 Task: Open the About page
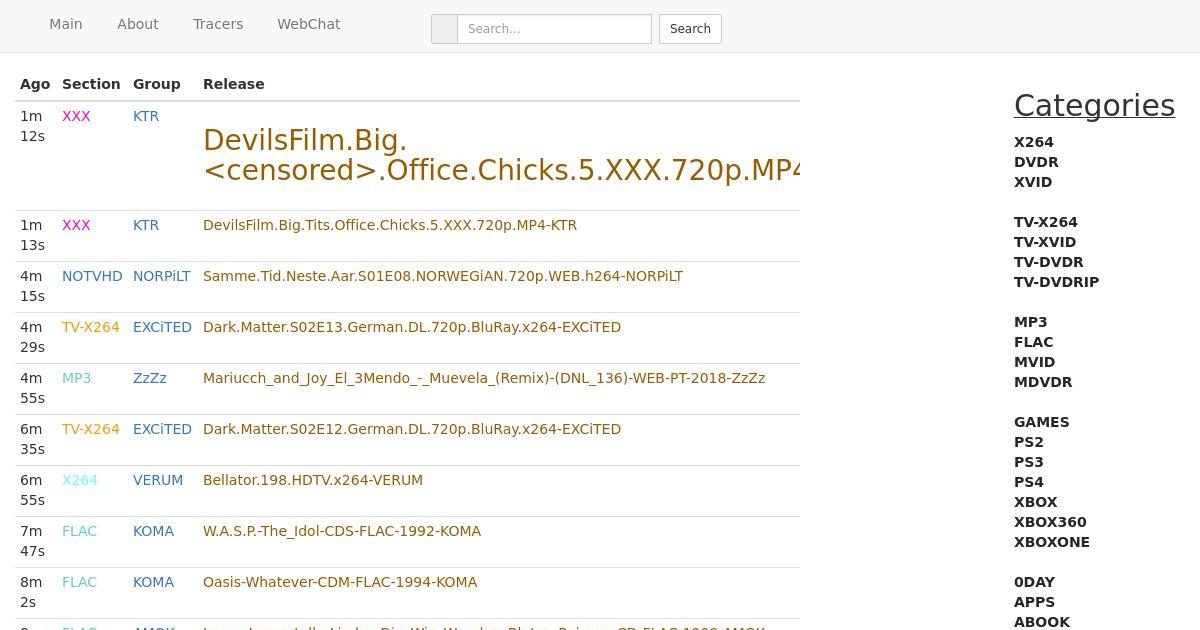(138, 24)
